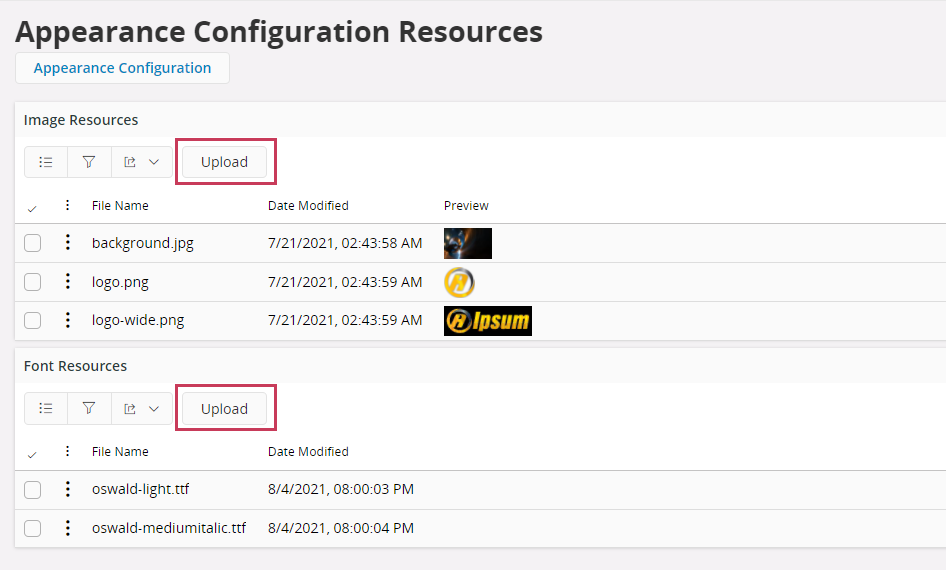
Task: Sort images by Date Modified column
Action: tap(308, 205)
